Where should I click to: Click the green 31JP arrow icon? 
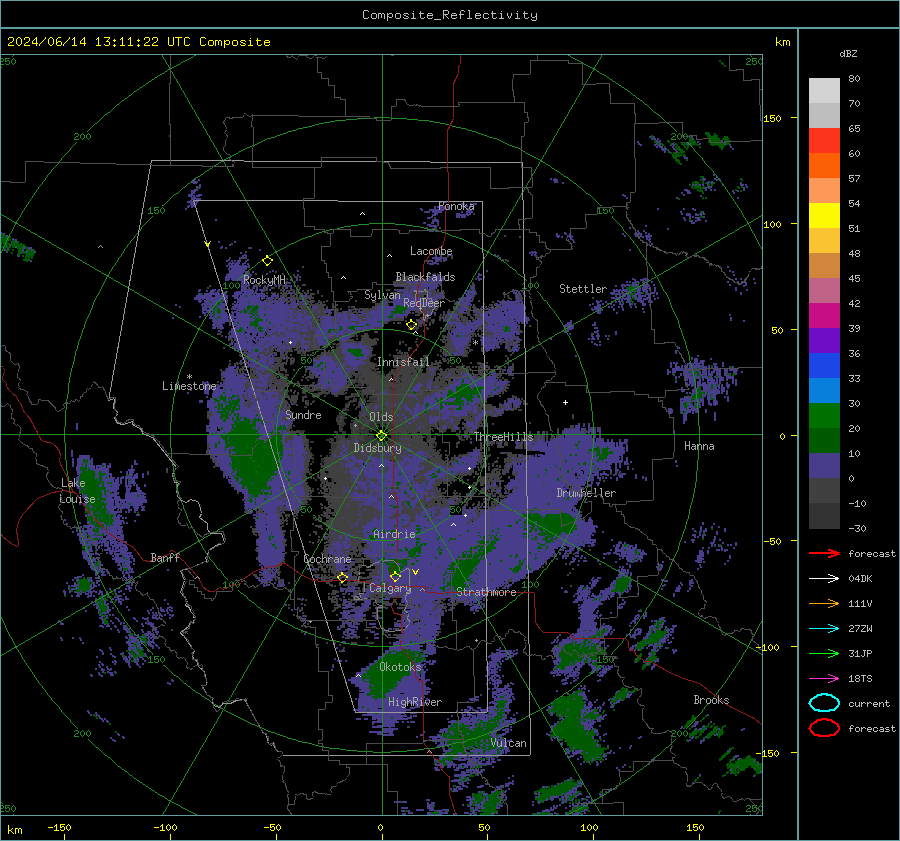point(824,653)
